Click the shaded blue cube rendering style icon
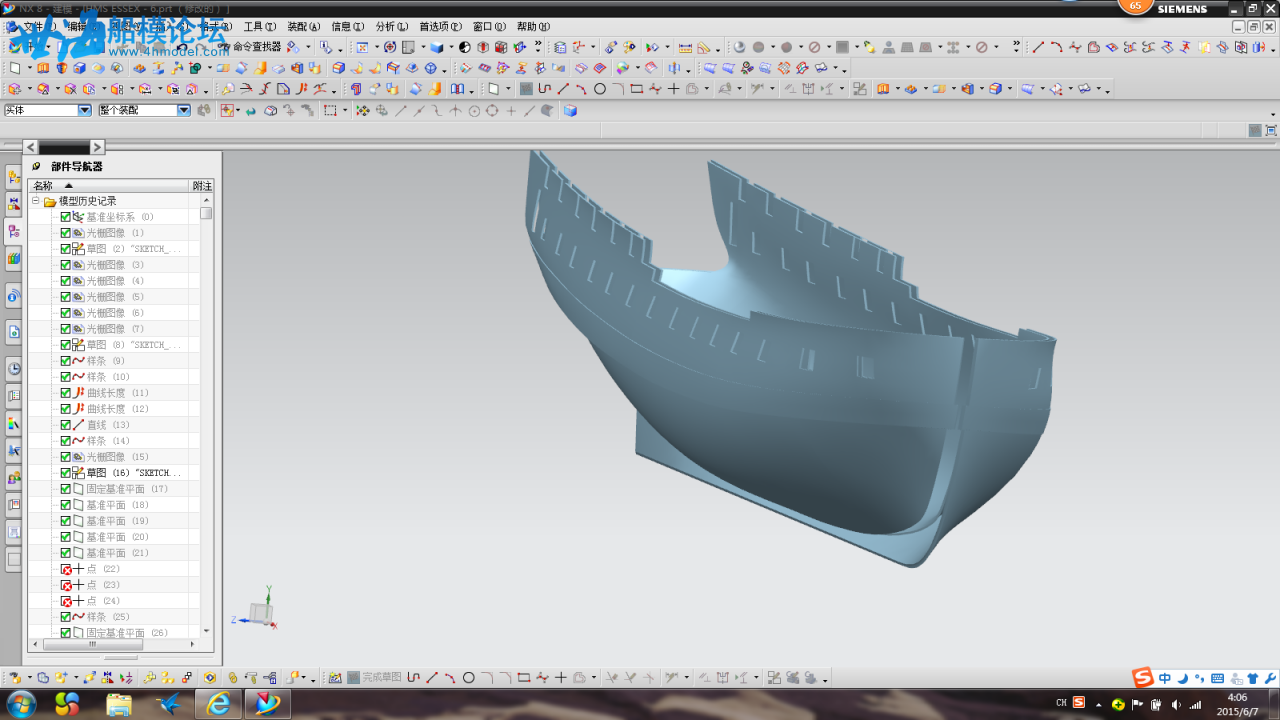 (x=437, y=47)
